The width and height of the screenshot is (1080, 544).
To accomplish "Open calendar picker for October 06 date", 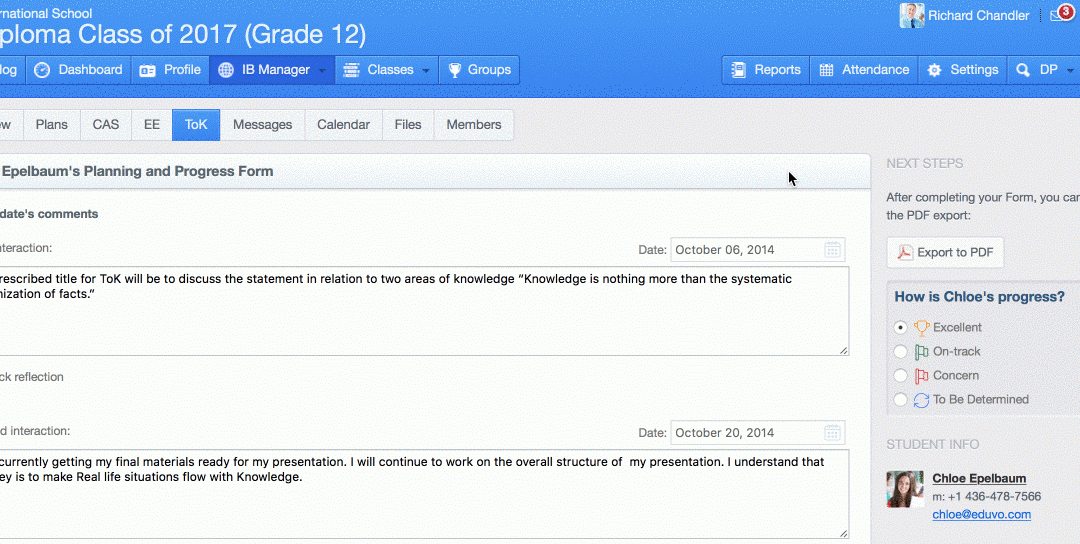I will [832, 250].
